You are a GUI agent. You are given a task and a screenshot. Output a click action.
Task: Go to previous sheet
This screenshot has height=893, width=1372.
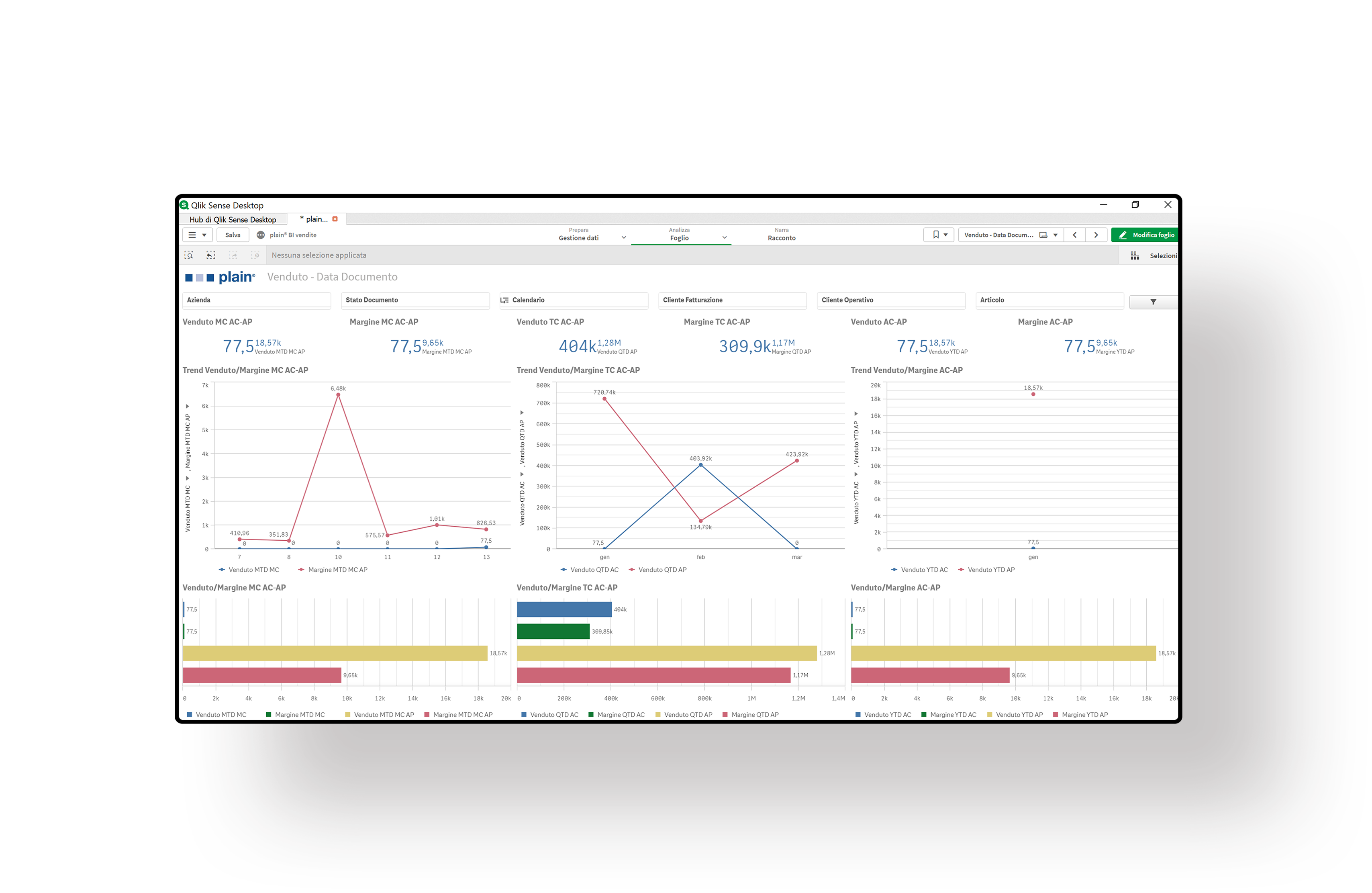(1074, 235)
